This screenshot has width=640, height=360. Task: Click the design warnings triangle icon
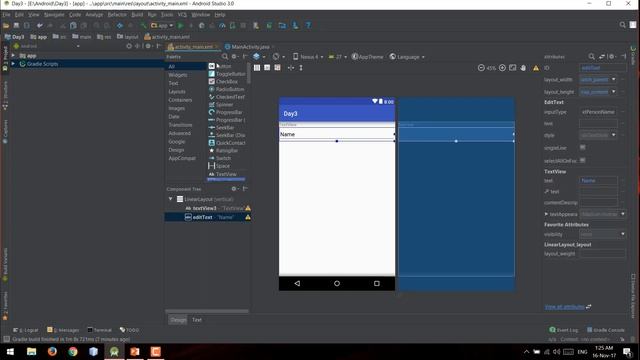pyautogui.click(x=536, y=68)
